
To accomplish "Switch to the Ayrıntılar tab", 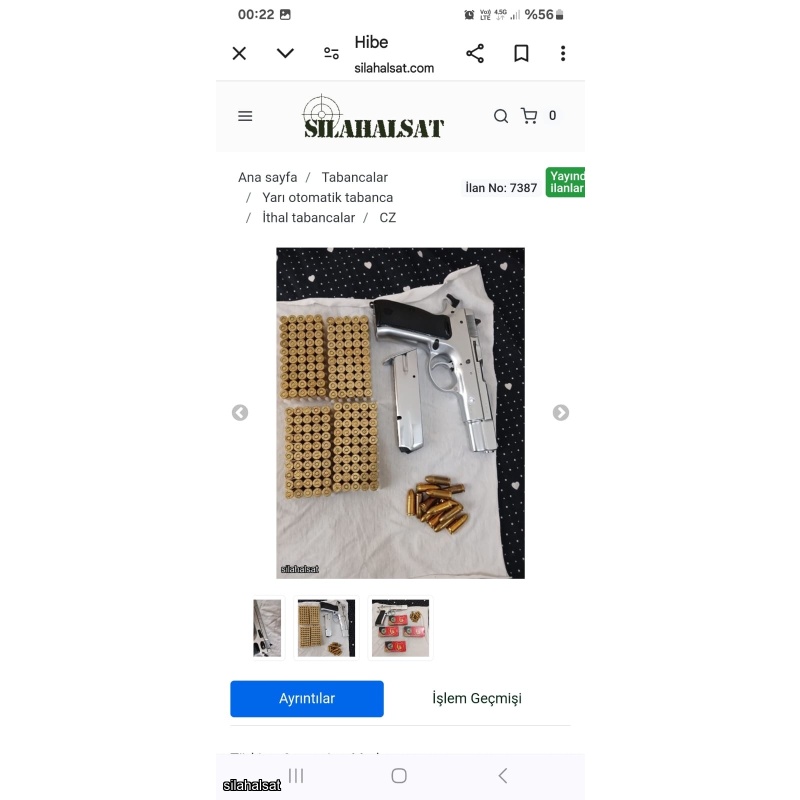I will [x=307, y=698].
